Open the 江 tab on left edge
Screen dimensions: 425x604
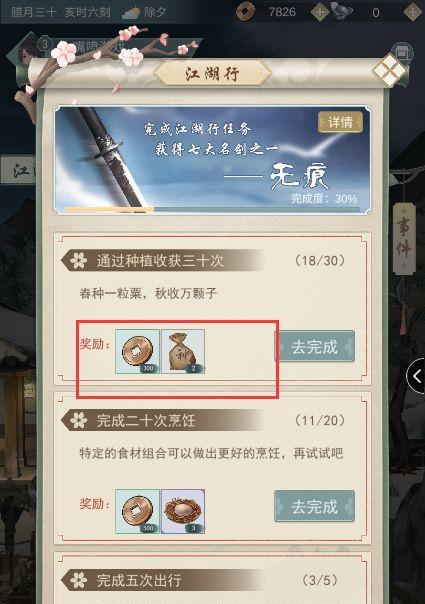tap(18, 169)
